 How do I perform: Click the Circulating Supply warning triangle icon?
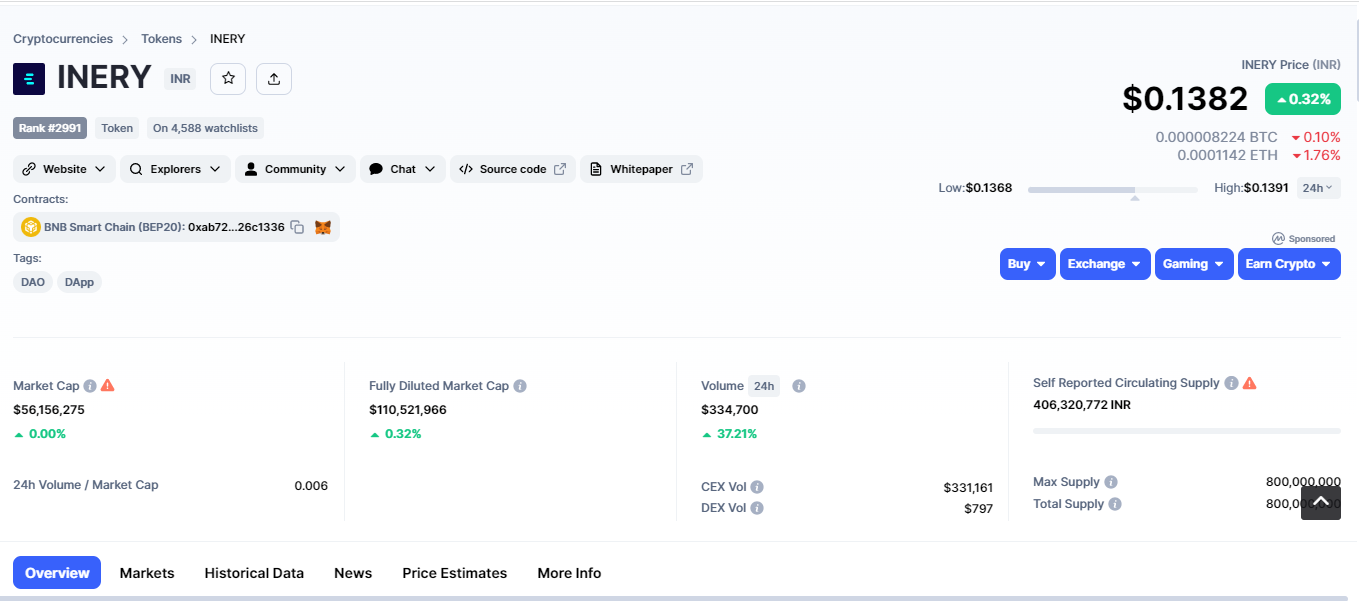tap(1249, 383)
